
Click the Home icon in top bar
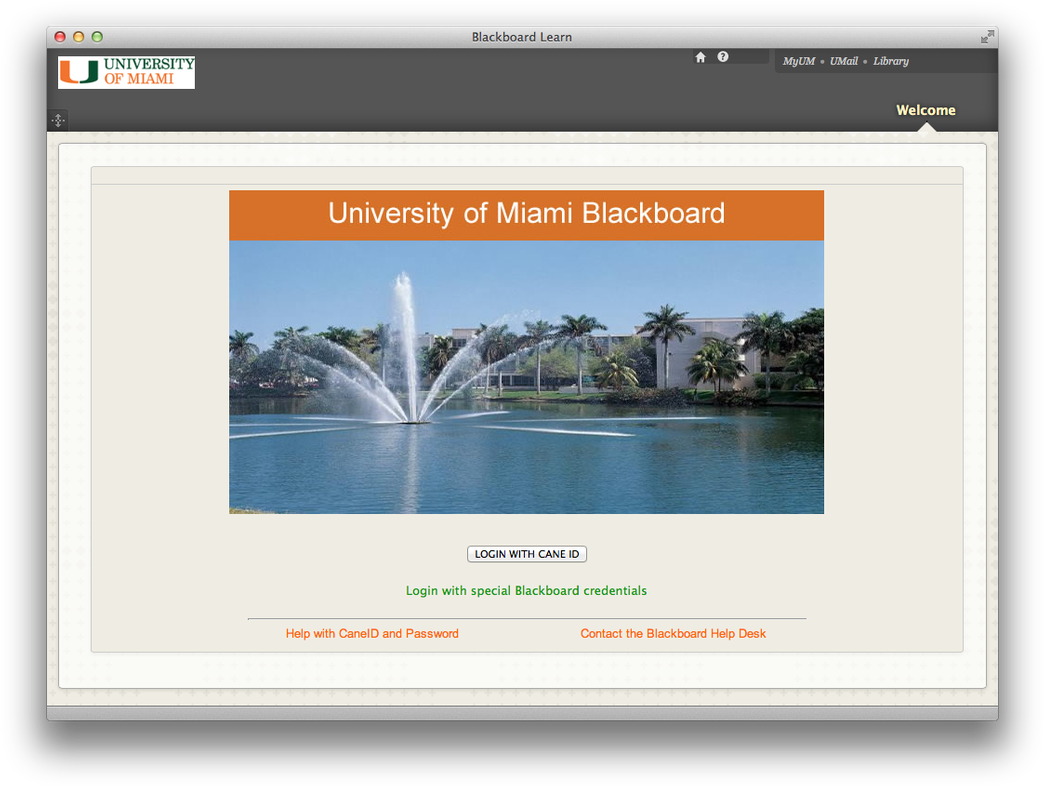pos(700,57)
